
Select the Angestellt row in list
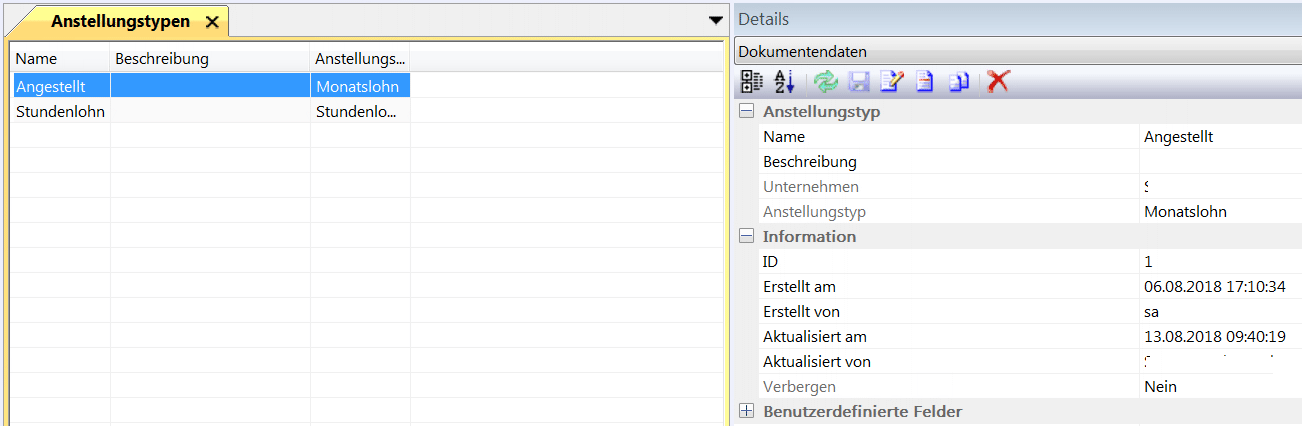[x=58, y=86]
